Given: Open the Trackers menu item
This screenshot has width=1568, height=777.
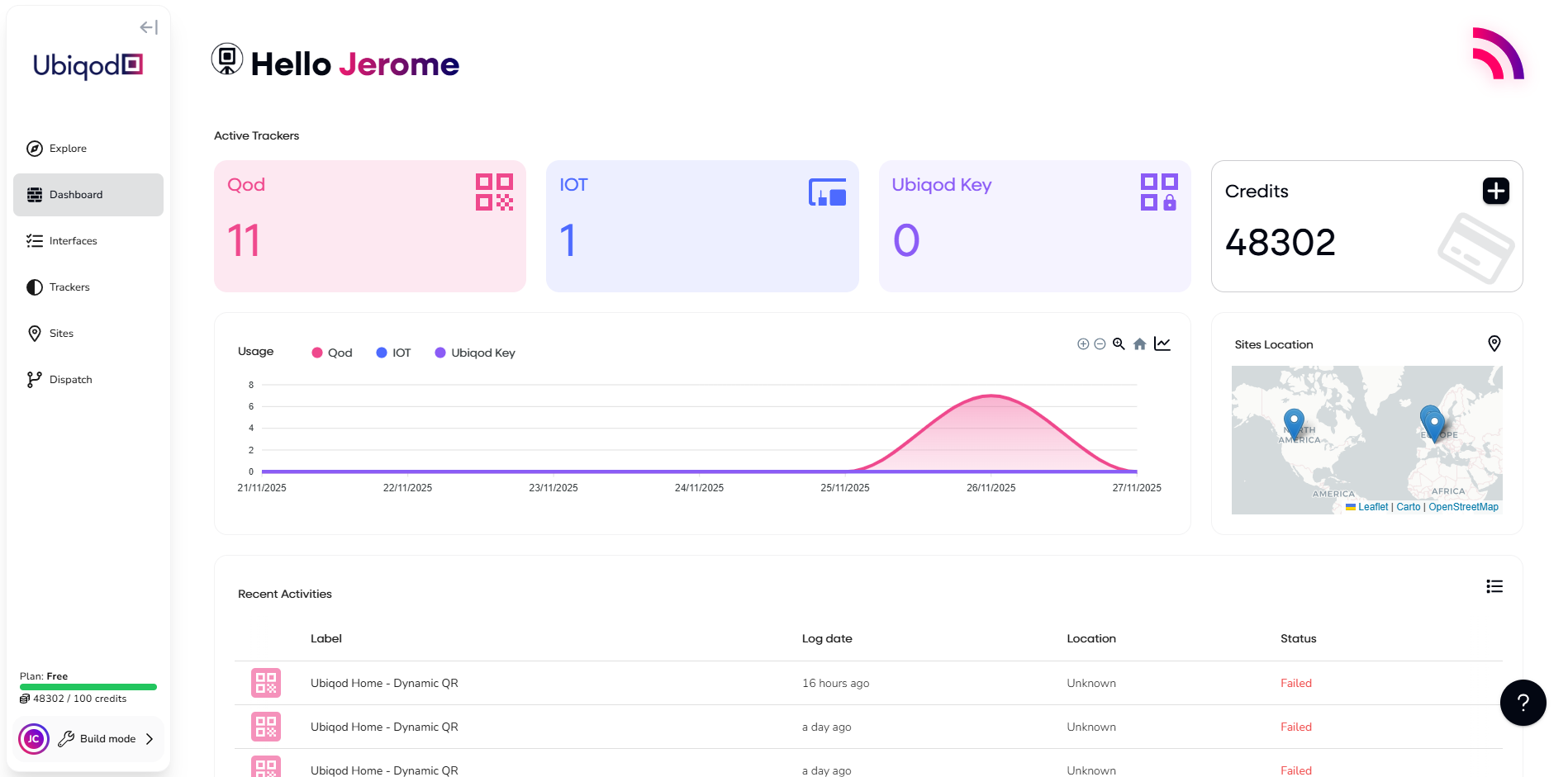Looking at the screenshot, I should click(88, 287).
